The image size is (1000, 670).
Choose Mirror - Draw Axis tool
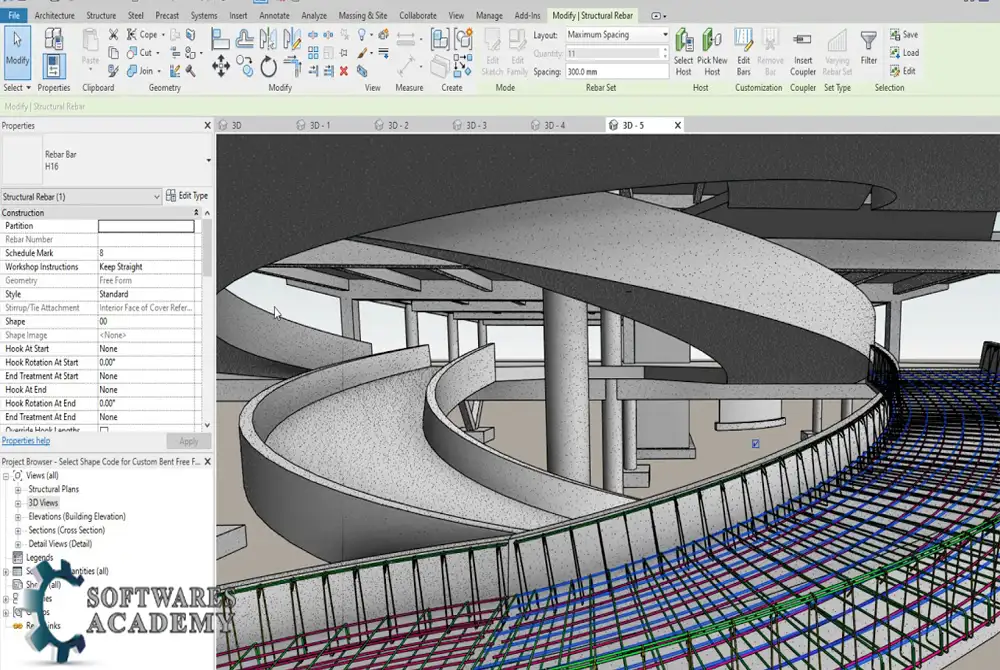pyautogui.click(x=291, y=38)
